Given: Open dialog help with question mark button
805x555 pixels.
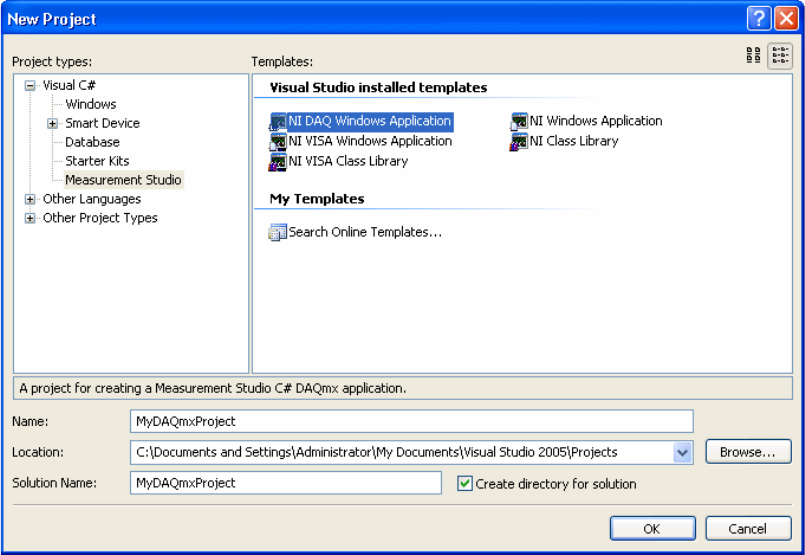Looking at the screenshot, I should [758, 18].
